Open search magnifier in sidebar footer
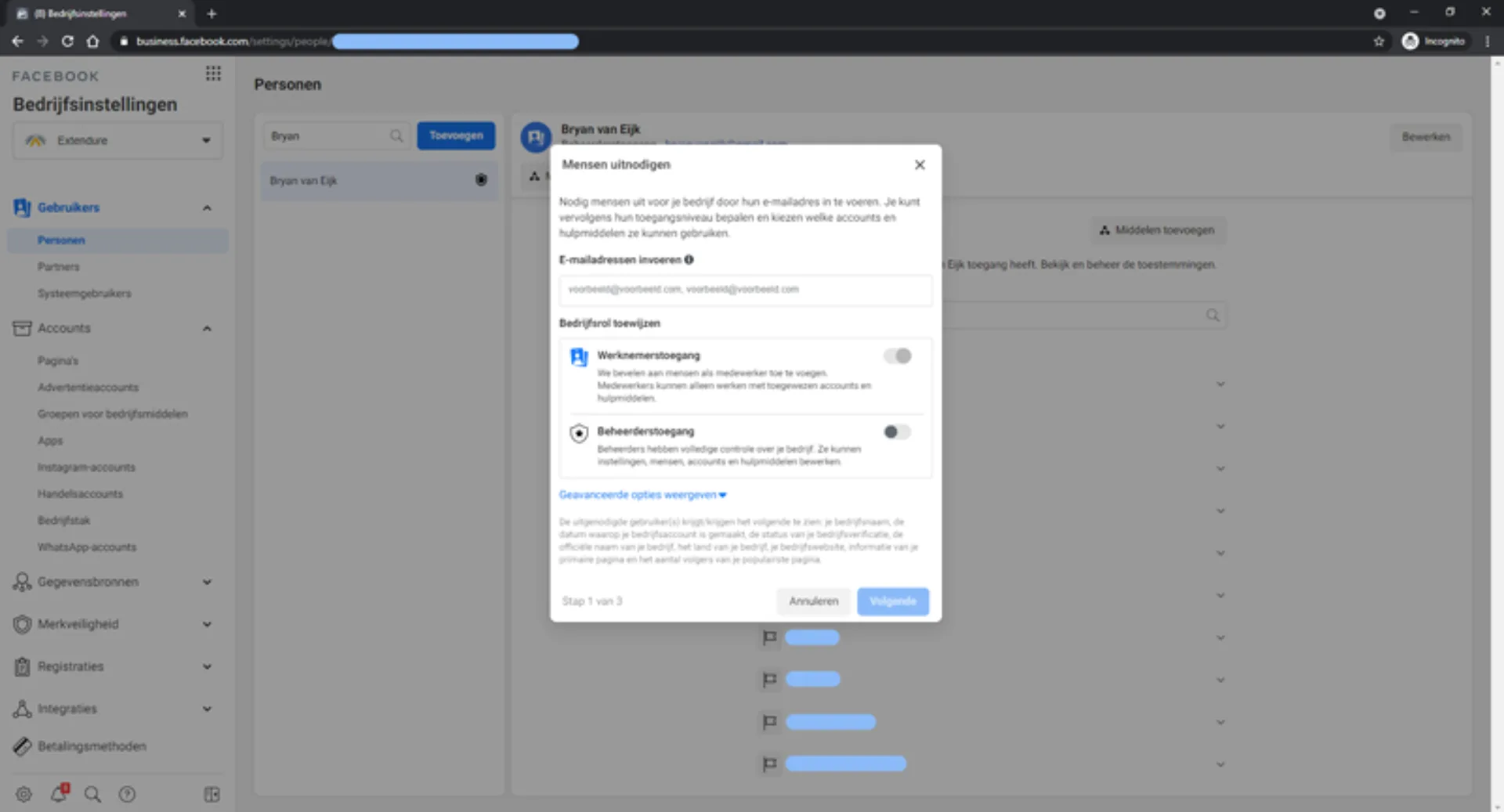Viewport: 1504px width, 812px height. click(x=92, y=794)
